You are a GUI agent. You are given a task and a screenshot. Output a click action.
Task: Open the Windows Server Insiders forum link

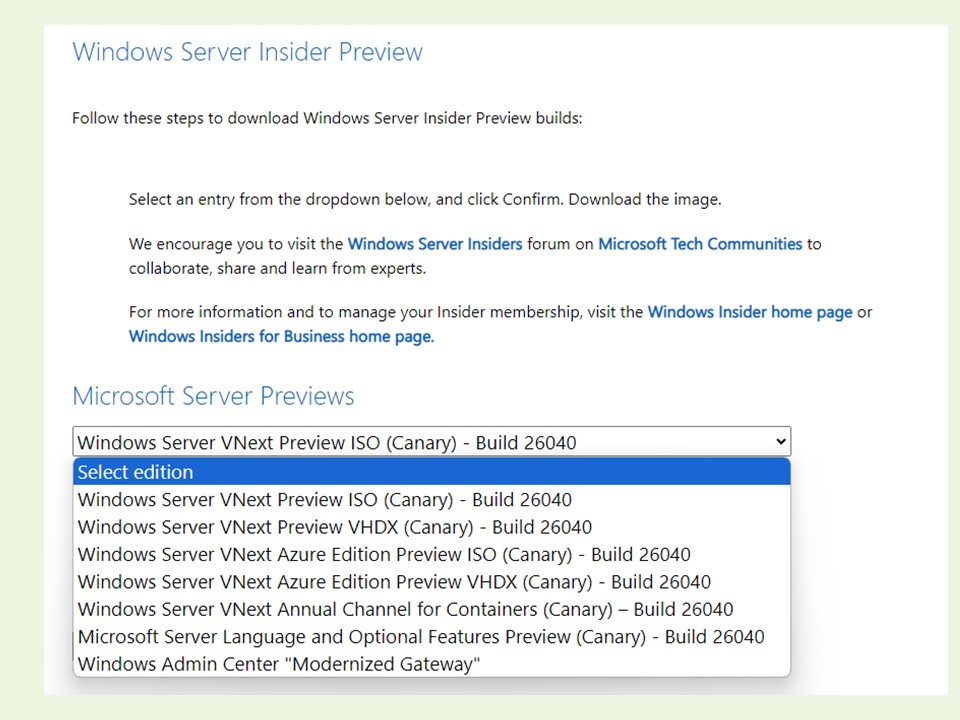point(435,244)
